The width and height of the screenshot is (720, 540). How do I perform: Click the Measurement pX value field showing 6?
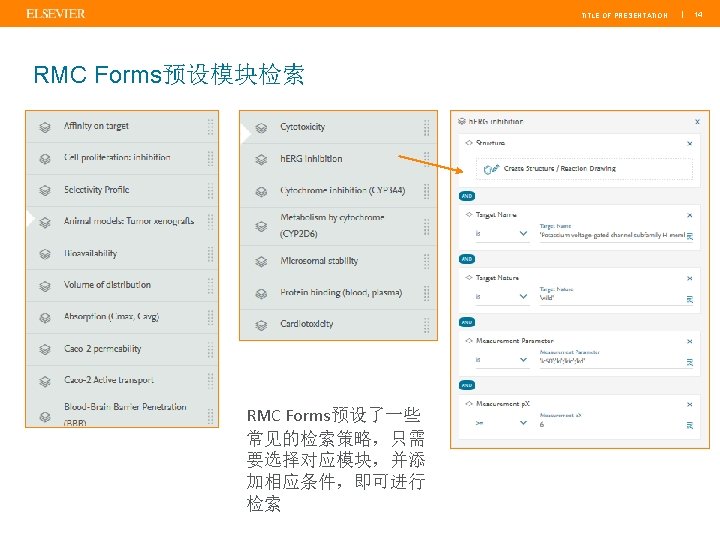(x=612, y=424)
